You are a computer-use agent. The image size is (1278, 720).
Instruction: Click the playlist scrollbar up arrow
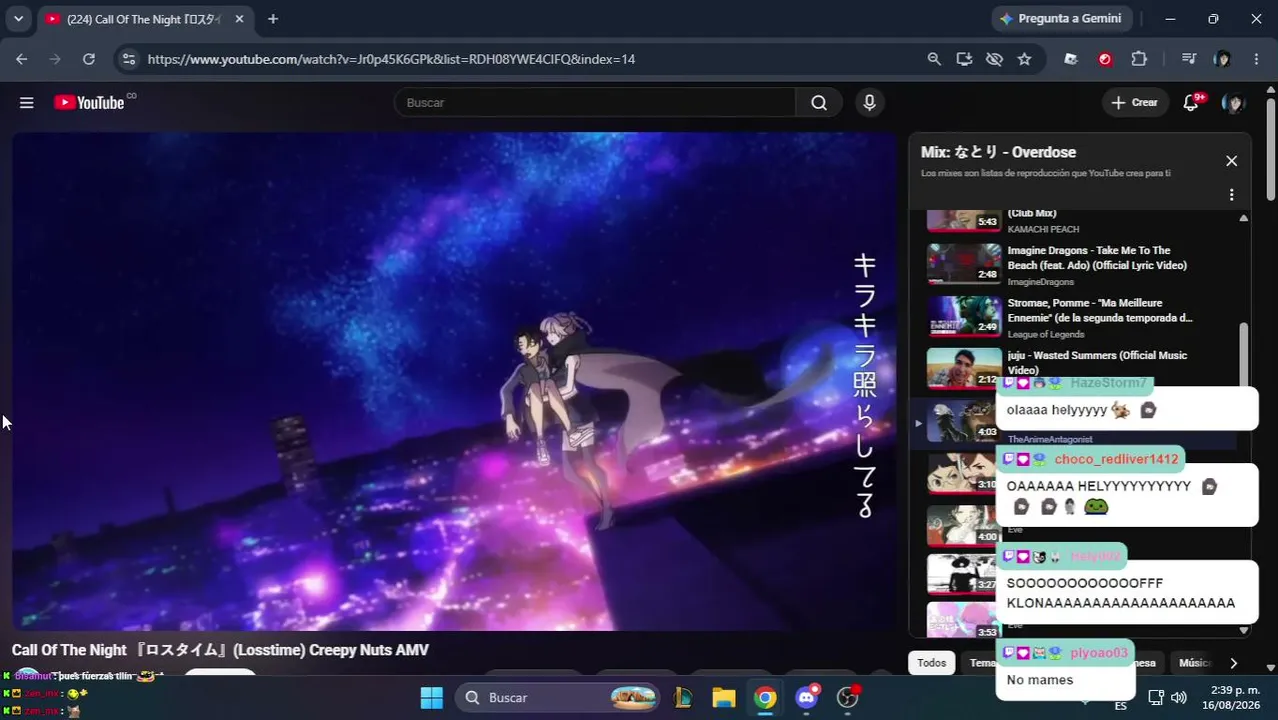tap(1244, 218)
